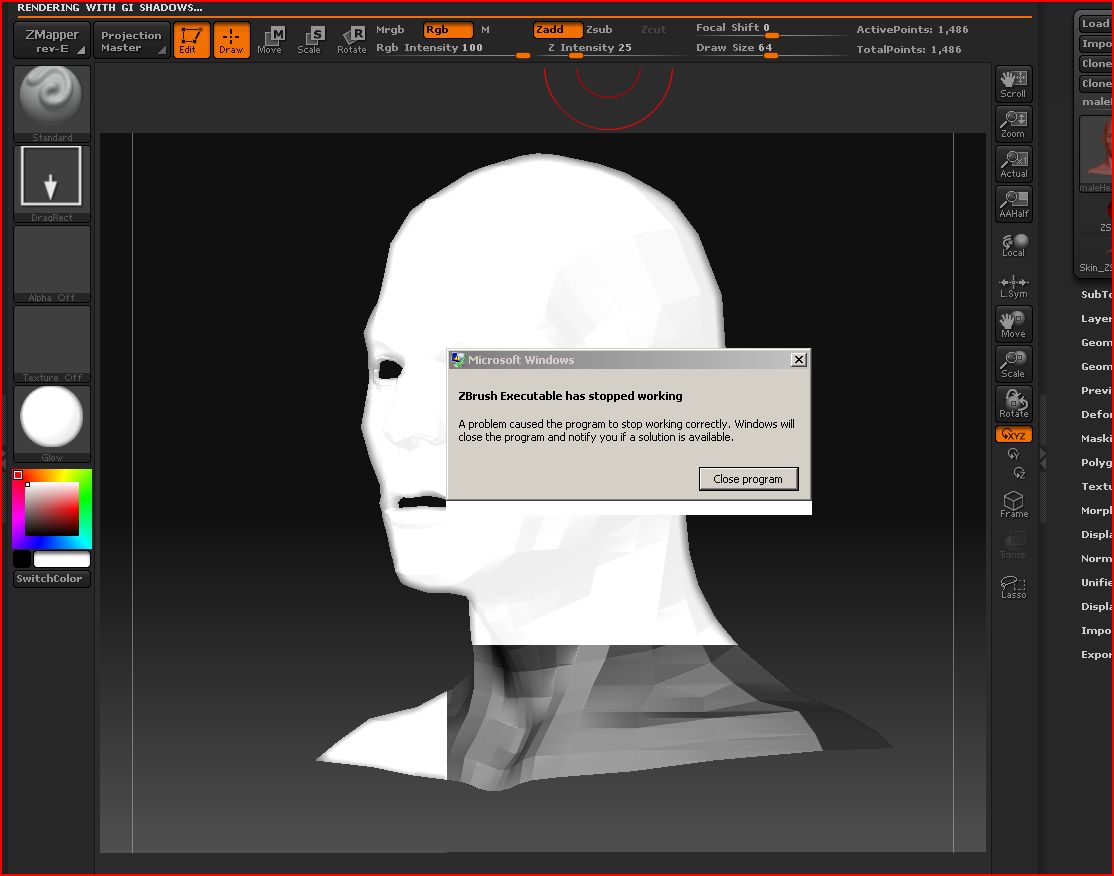Activate the Draw mode button
Image resolution: width=1114 pixels, height=876 pixels.
coord(232,40)
